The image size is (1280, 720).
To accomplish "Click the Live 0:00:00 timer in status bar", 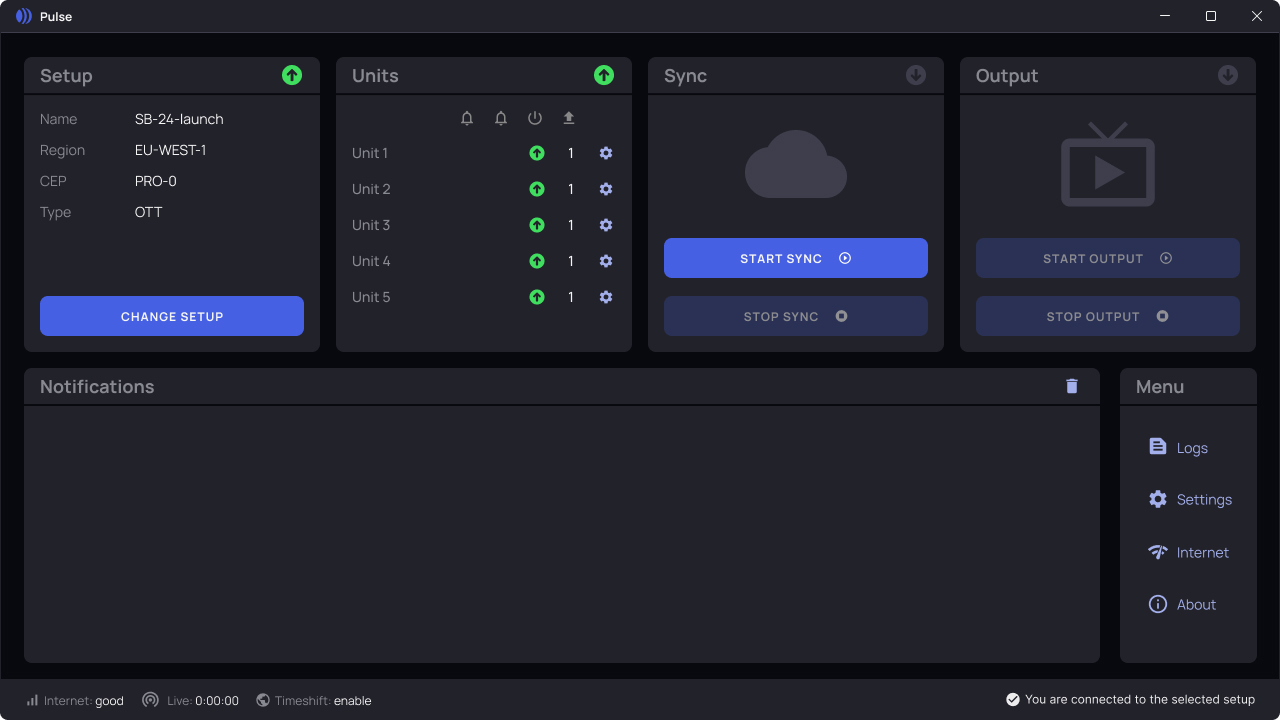I will click(191, 701).
